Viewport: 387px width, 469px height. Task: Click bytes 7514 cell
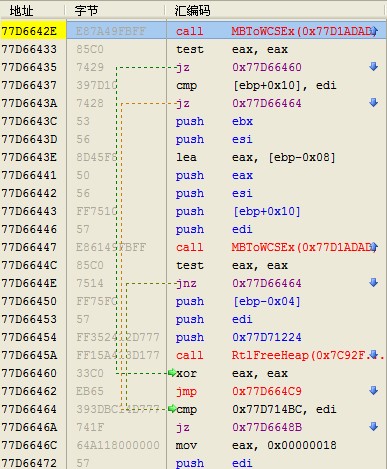tap(90, 283)
